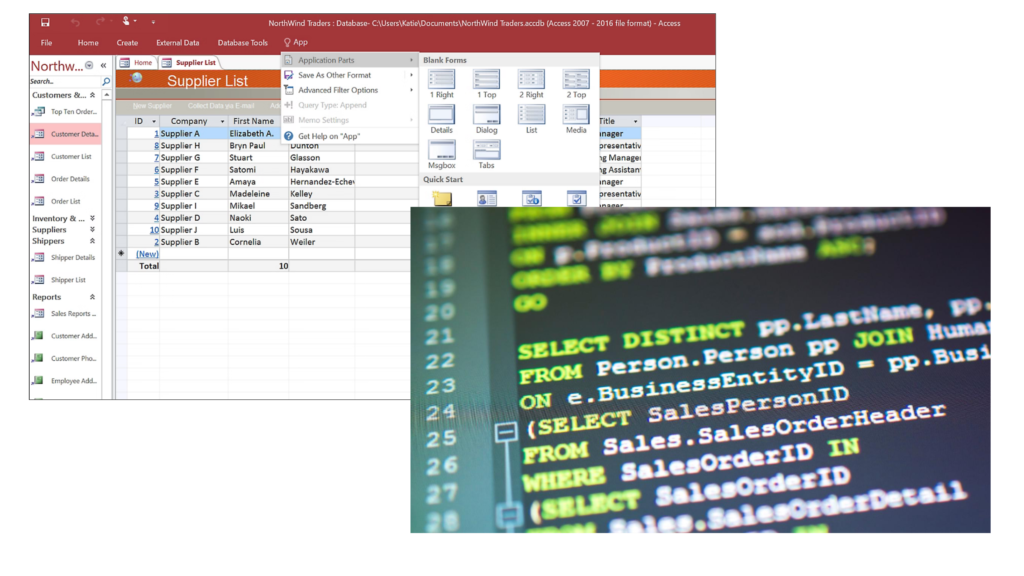Collapse the Reports group

point(92,297)
